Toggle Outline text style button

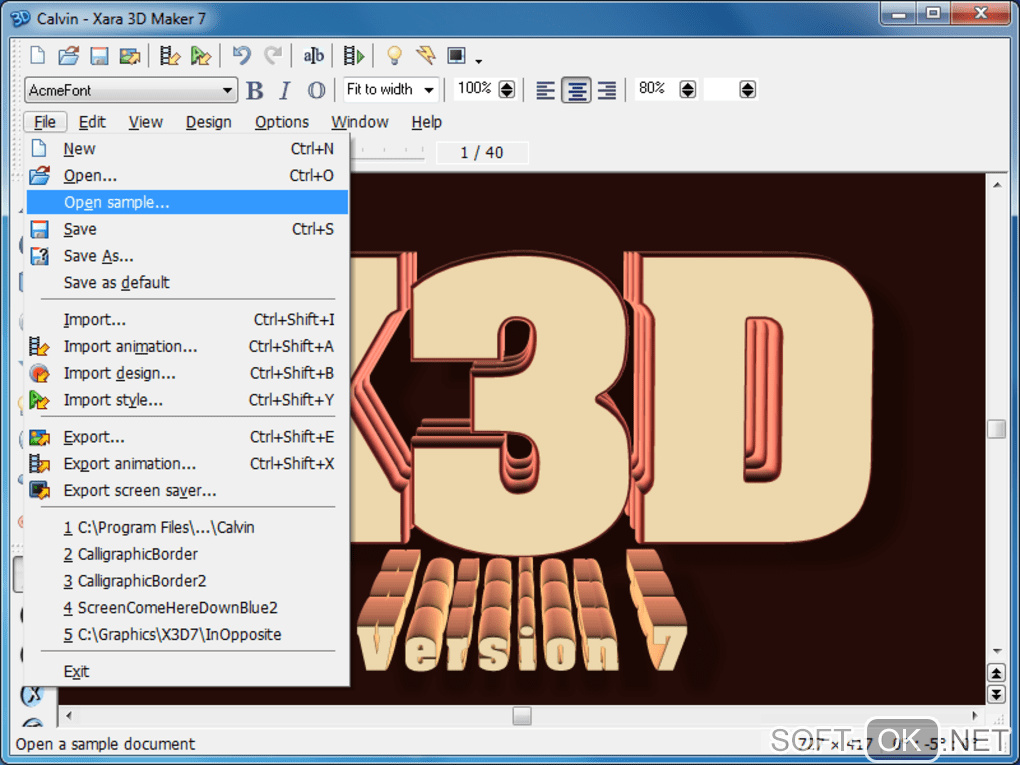tap(316, 90)
